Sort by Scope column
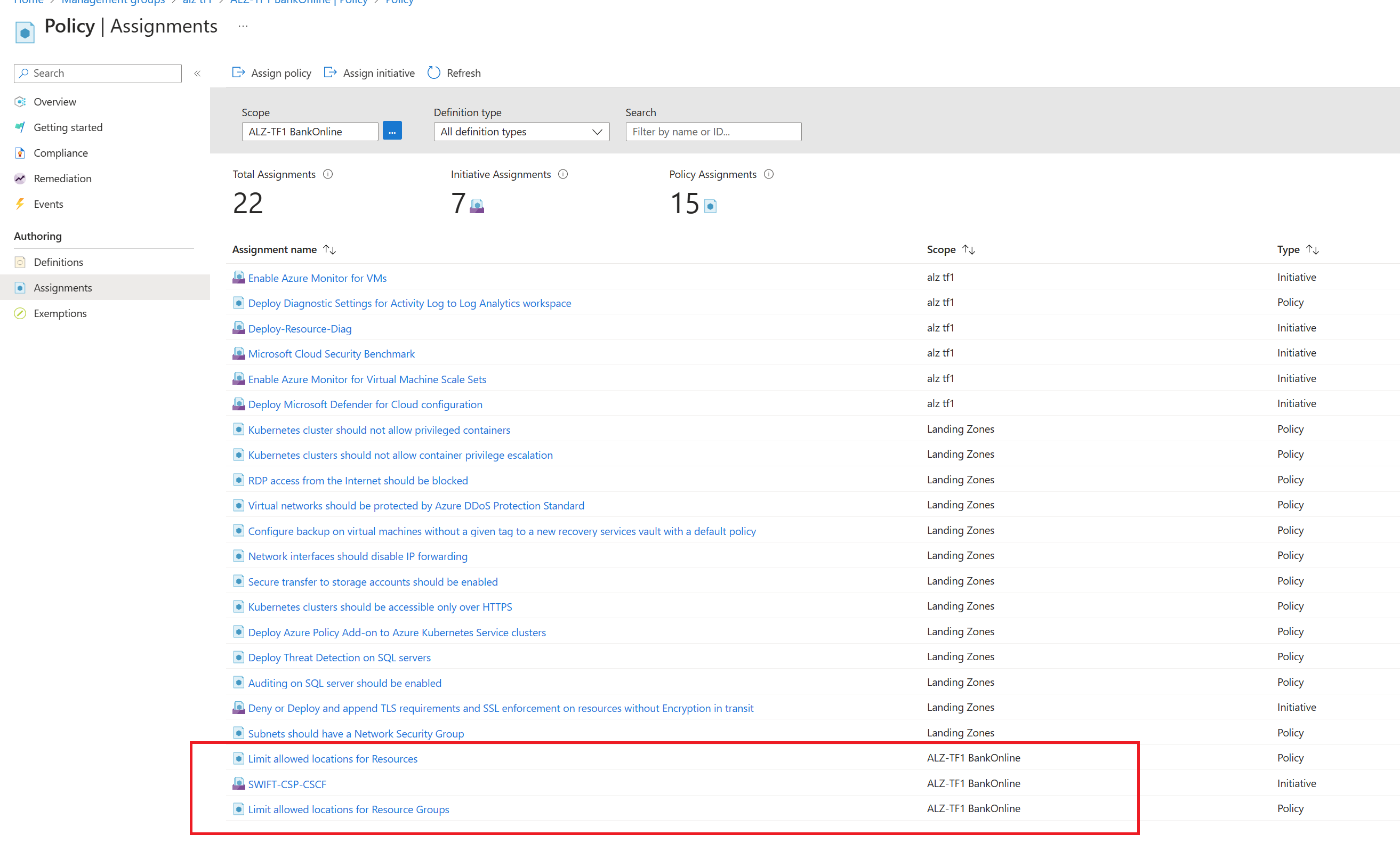The image size is (1400, 851). (969, 249)
